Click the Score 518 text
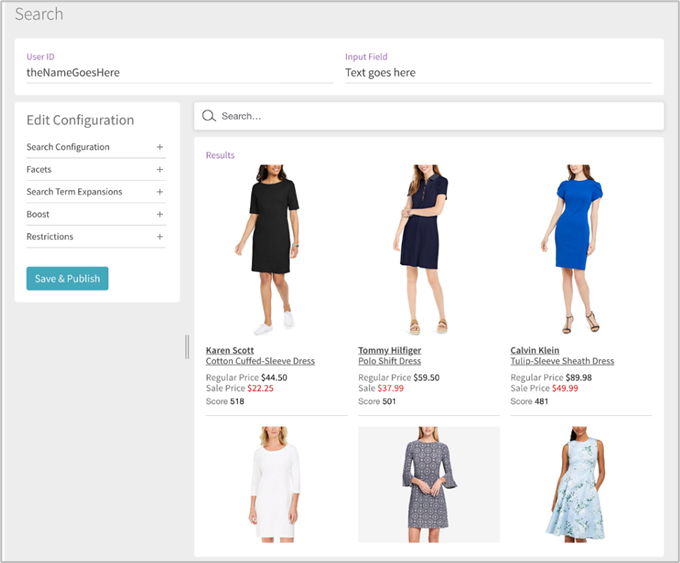The width and height of the screenshot is (680, 563). click(x=225, y=401)
